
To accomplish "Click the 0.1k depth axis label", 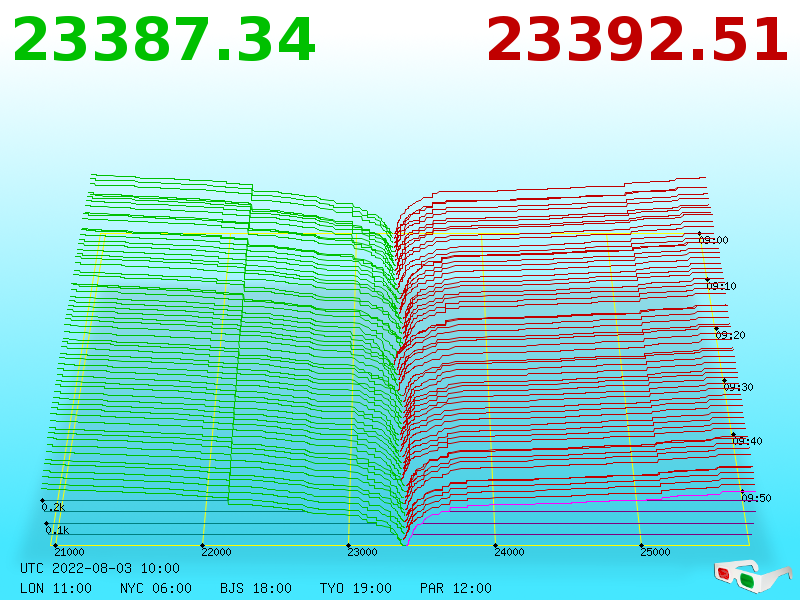I will (57, 530).
